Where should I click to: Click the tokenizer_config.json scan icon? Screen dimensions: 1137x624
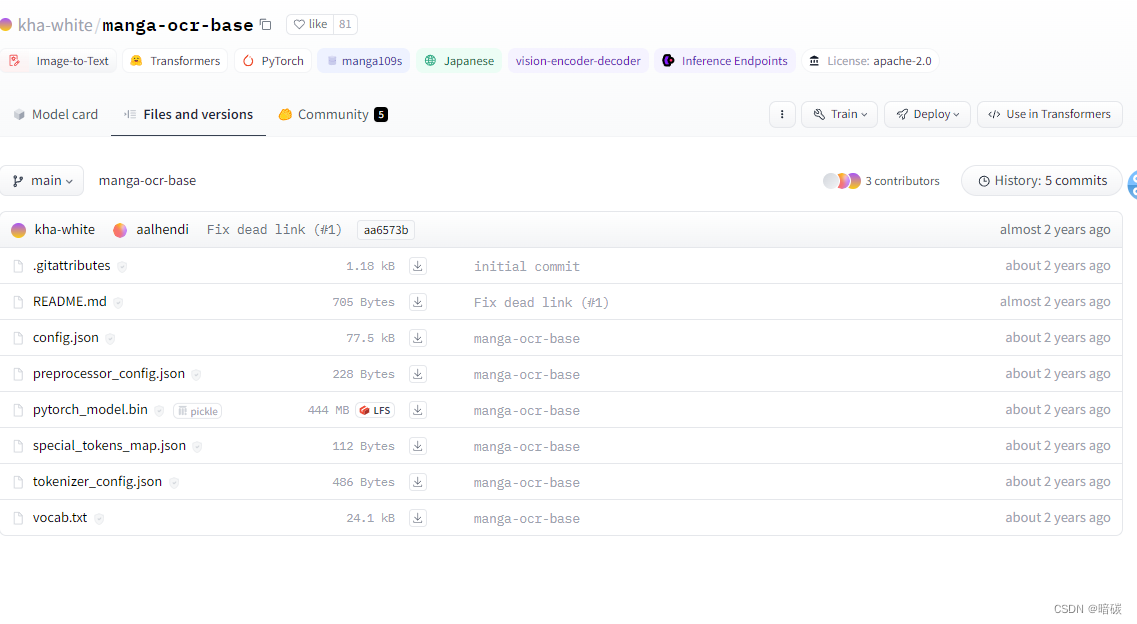click(x=174, y=483)
